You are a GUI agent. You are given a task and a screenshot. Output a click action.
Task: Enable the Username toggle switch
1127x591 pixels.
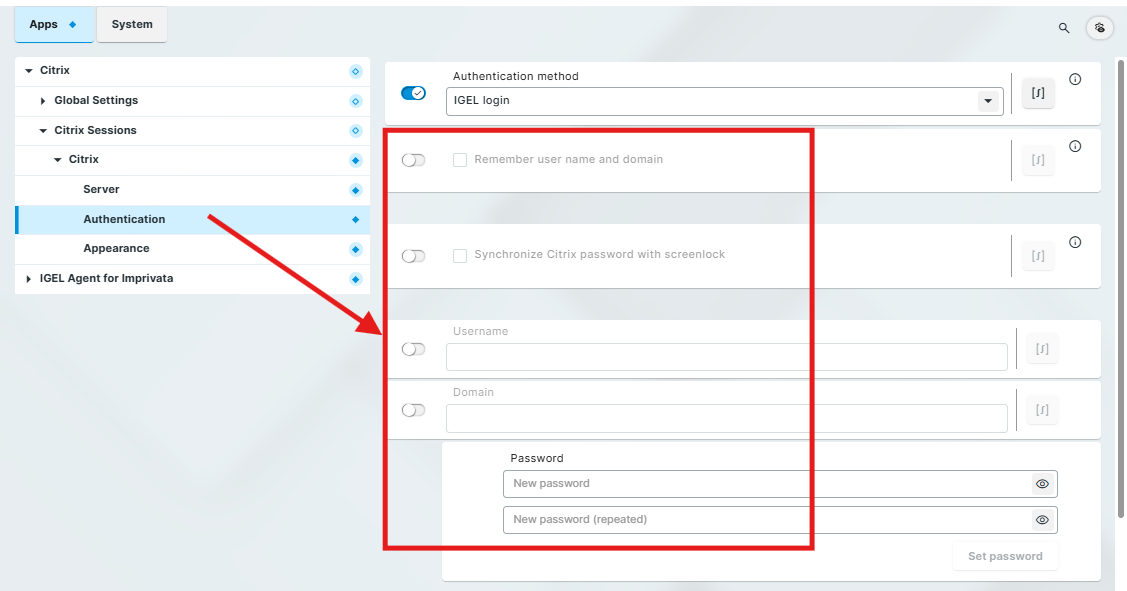[x=413, y=349]
